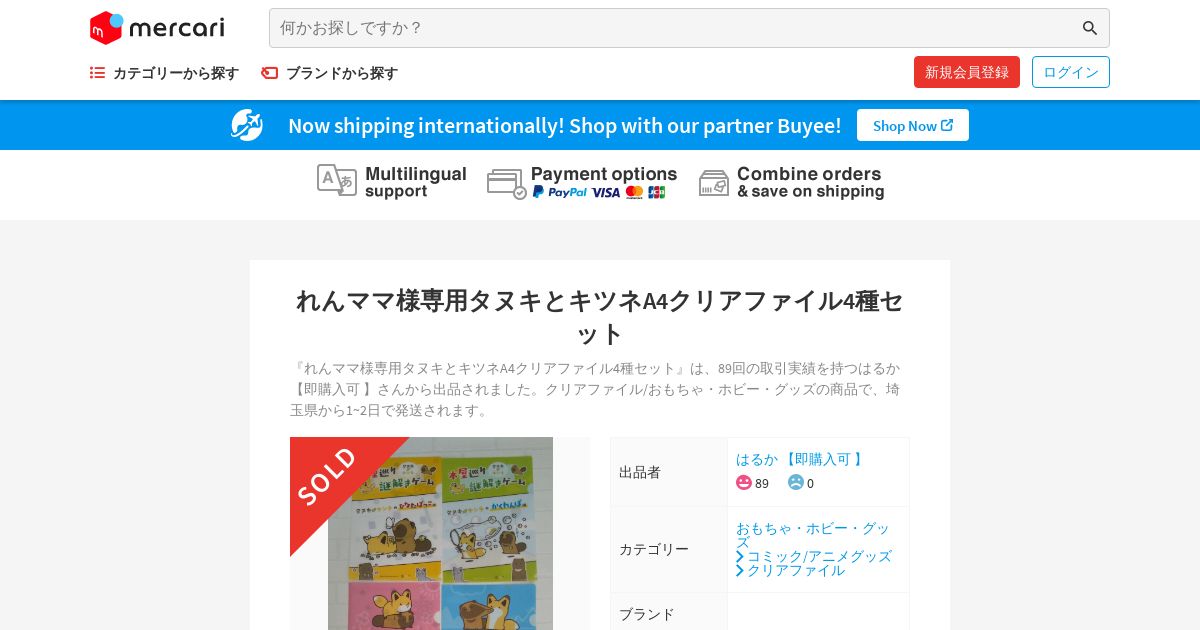Image resolution: width=1200 pixels, height=630 pixels.
Task: Open ブランドから探す menu
Action: coord(330,73)
